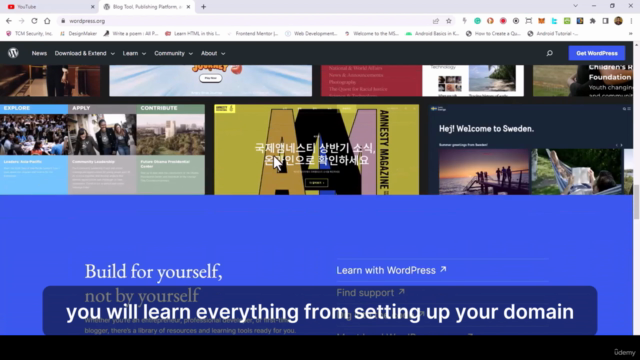Open the green square extension icon
The image size is (640, 360).
point(567,21)
